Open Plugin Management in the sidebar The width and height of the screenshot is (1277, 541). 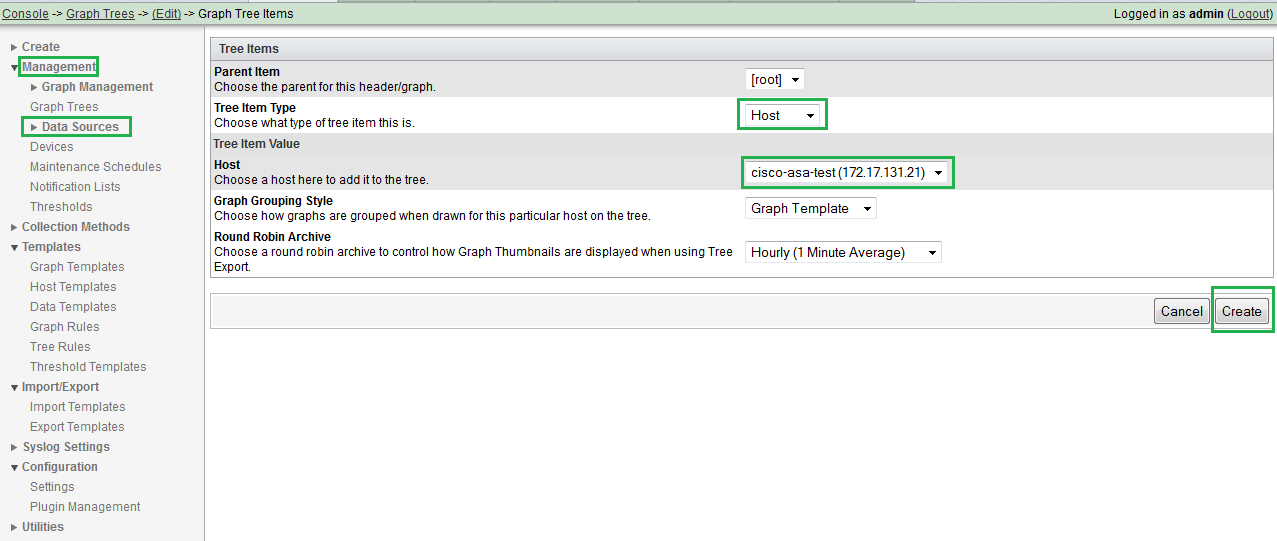point(85,507)
